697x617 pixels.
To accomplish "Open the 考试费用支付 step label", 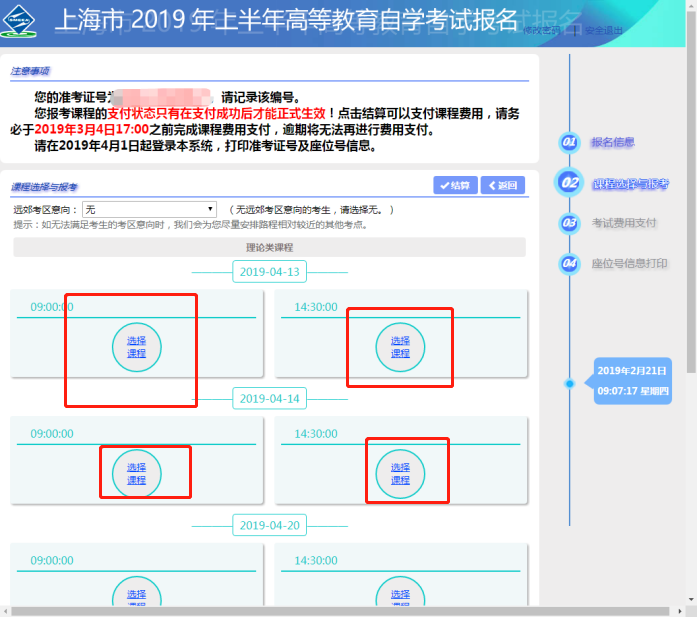I will click(x=623, y=223).
